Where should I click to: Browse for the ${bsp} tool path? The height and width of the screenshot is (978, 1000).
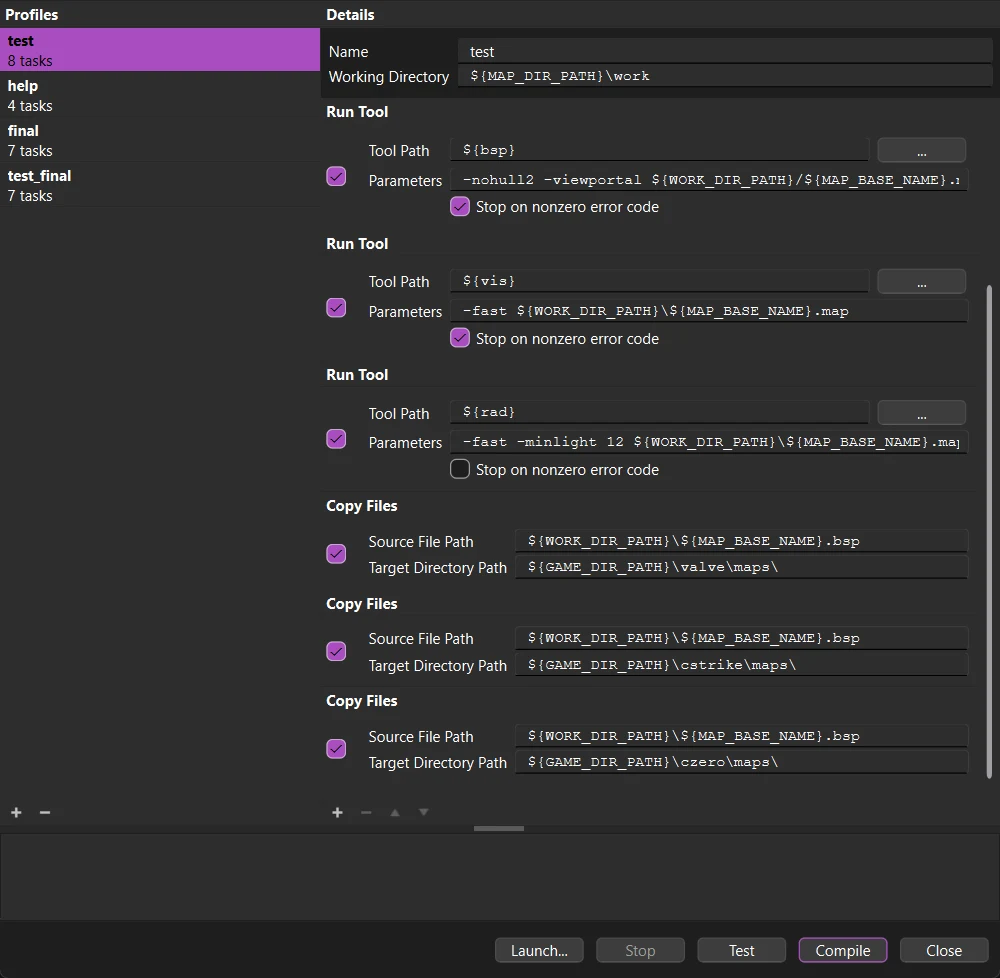(x=922, y=150)
